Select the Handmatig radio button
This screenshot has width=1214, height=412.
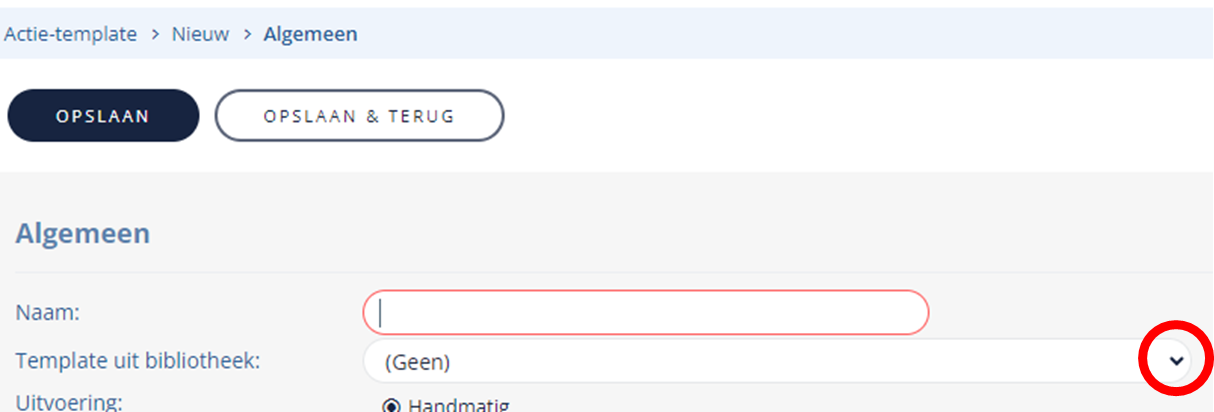coord(391,406)
